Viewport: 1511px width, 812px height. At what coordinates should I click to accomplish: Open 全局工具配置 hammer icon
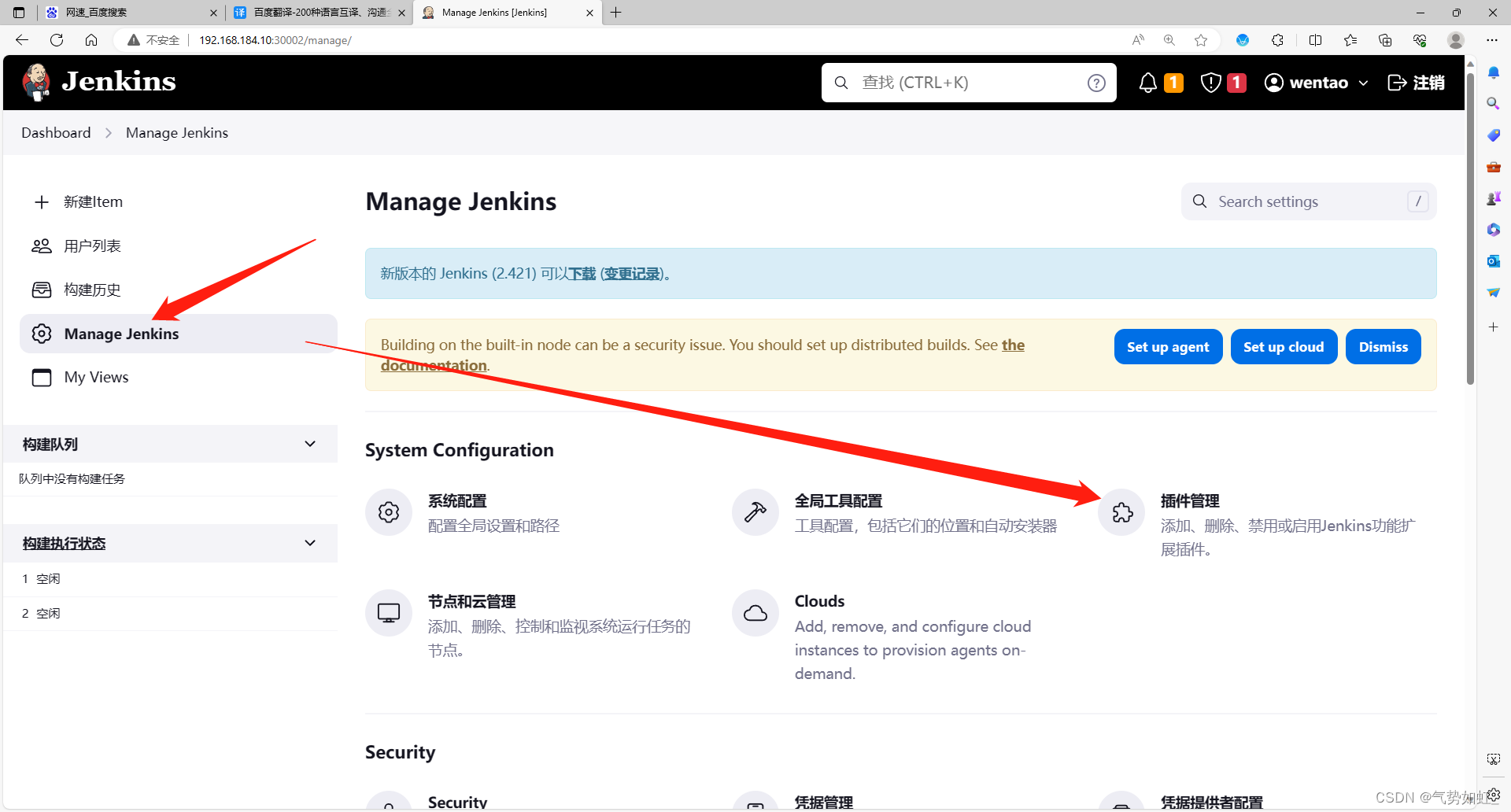tap(755, 512)
